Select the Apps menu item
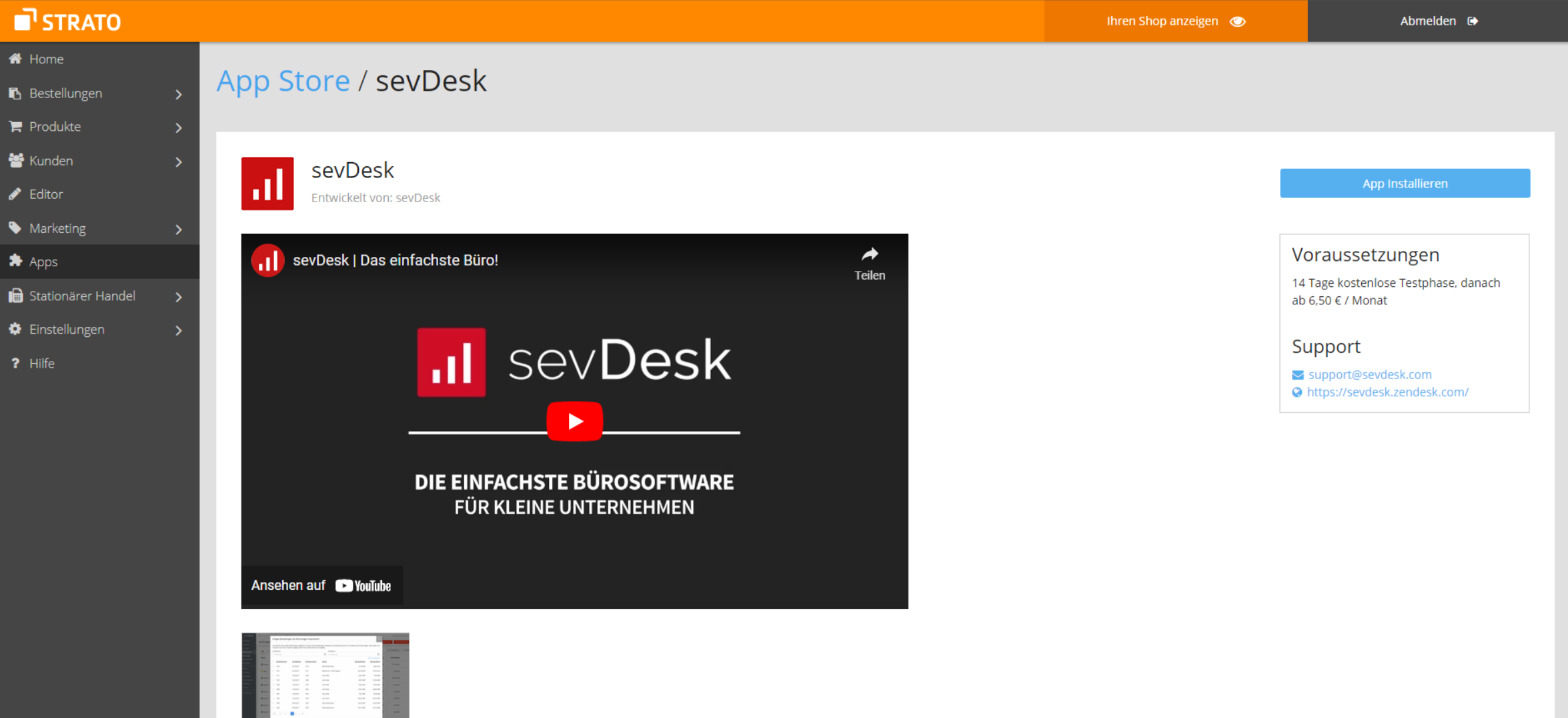Image resolution: width=1568 pixels, height=718 pixels. point(99,262)
